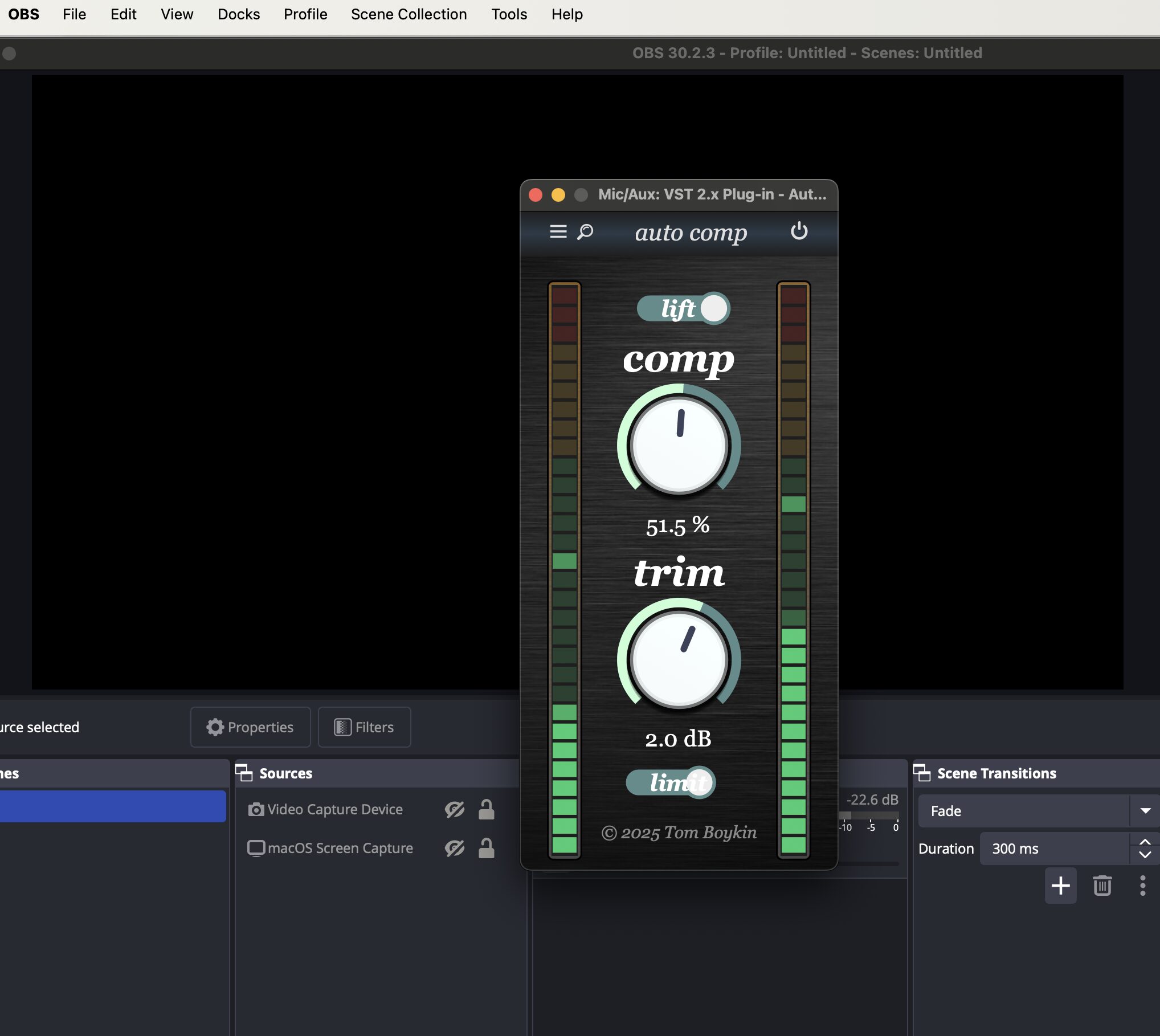
Task: Close the VST plug-in window
Action: point(536,195)
